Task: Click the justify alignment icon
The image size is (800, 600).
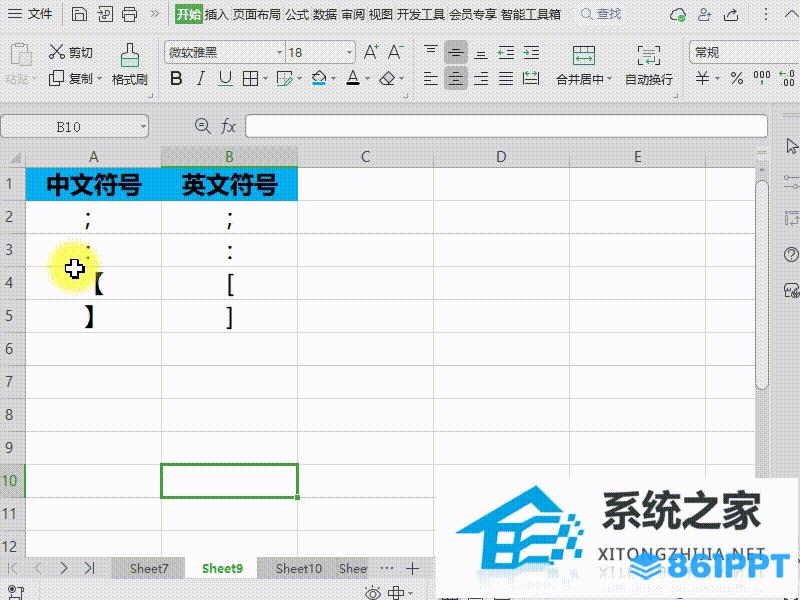Action: pyautogui.click(x=506, y=79)
